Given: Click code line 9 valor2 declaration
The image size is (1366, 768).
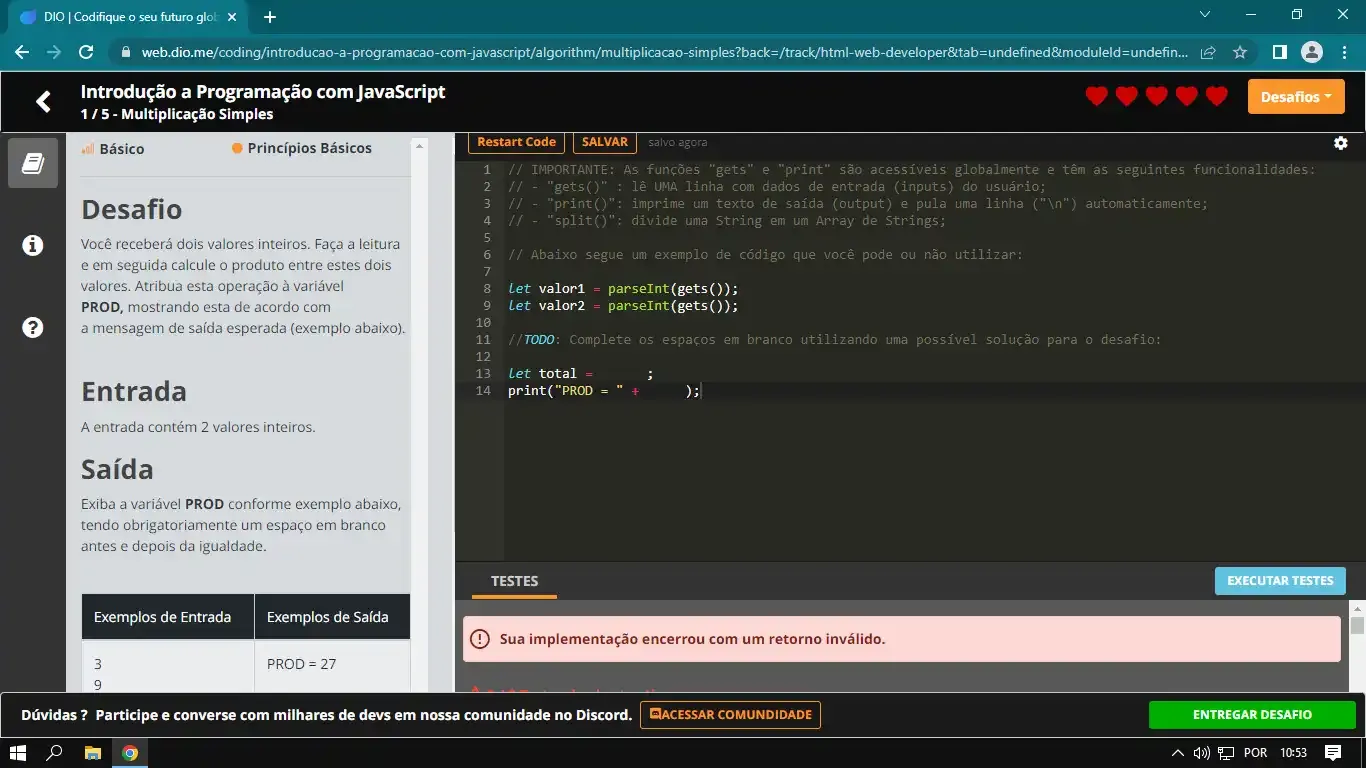Looking at the screenshot, I should pyautogui.click(x=623, y=306).
